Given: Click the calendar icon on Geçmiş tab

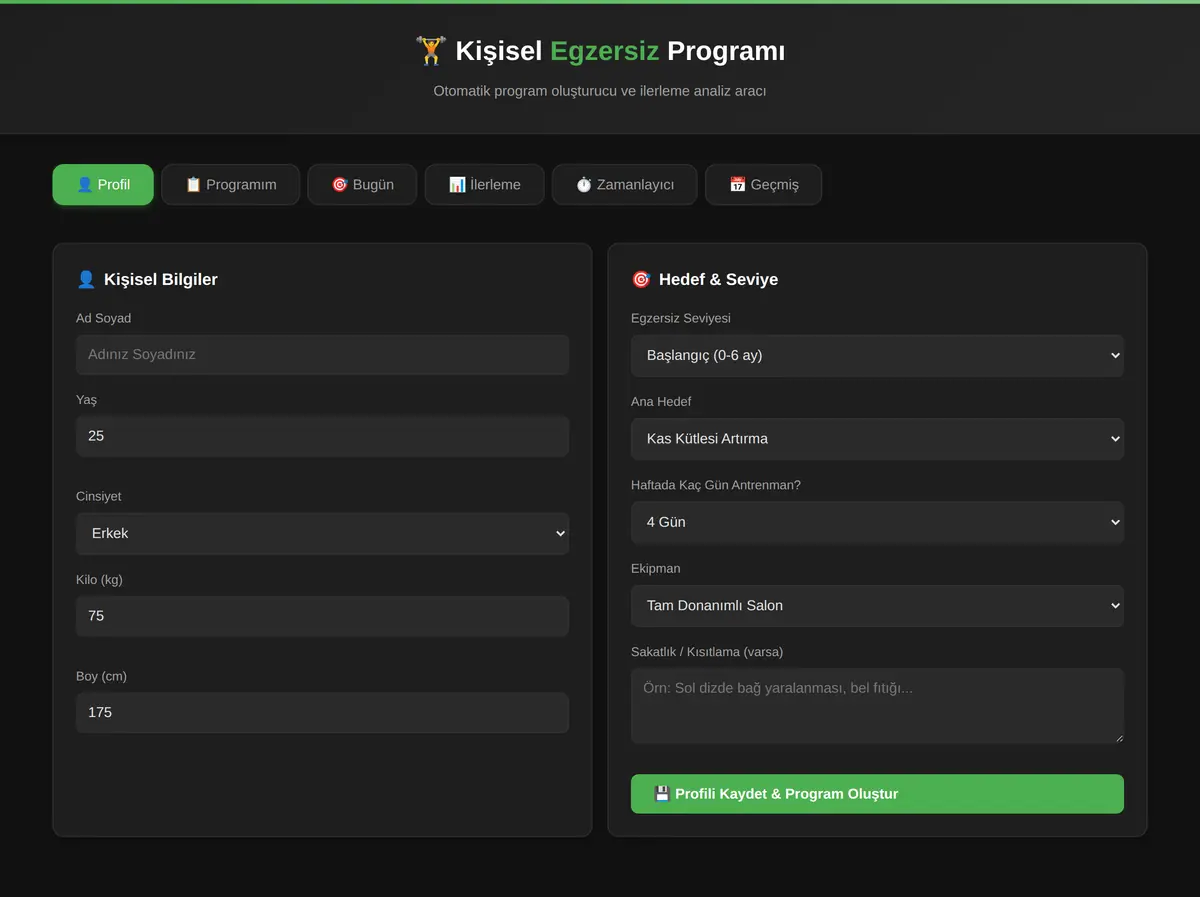Looking at the screenshot, I should pyautogui.click(x=738, y=185).
